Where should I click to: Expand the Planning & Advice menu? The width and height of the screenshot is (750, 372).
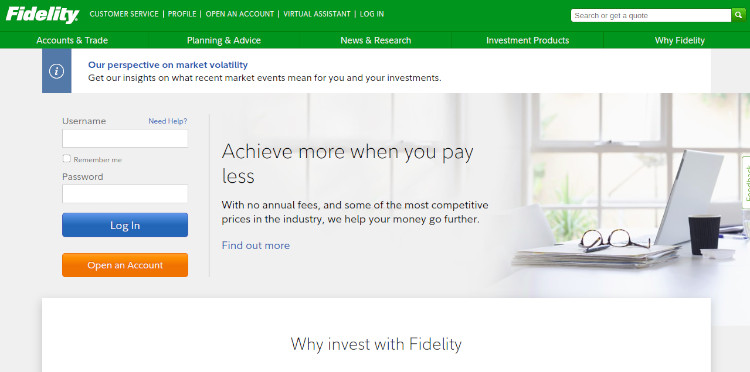[x=224, y=41]
